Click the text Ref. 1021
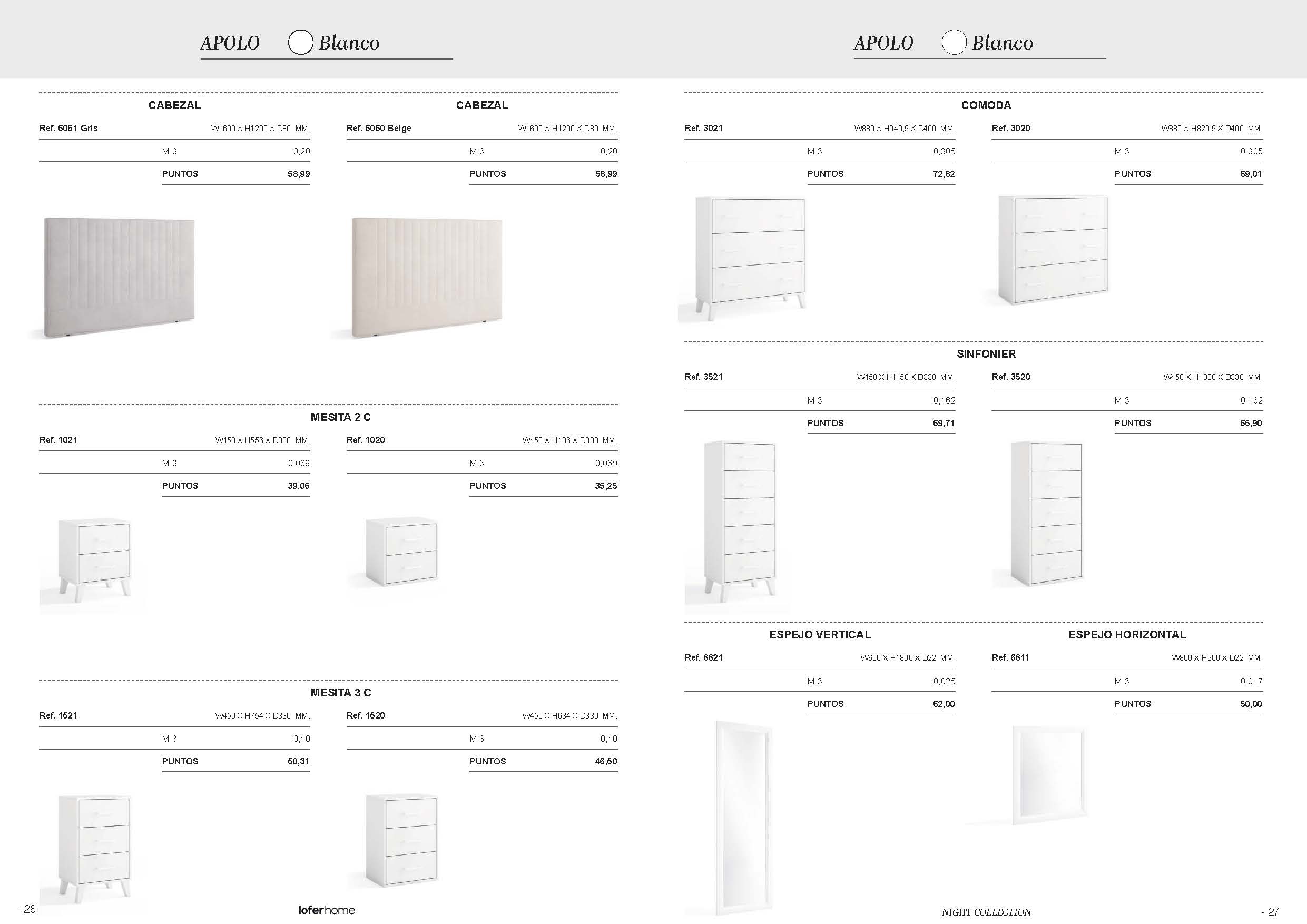1307x924 pixels. click(x=58, y=440)
